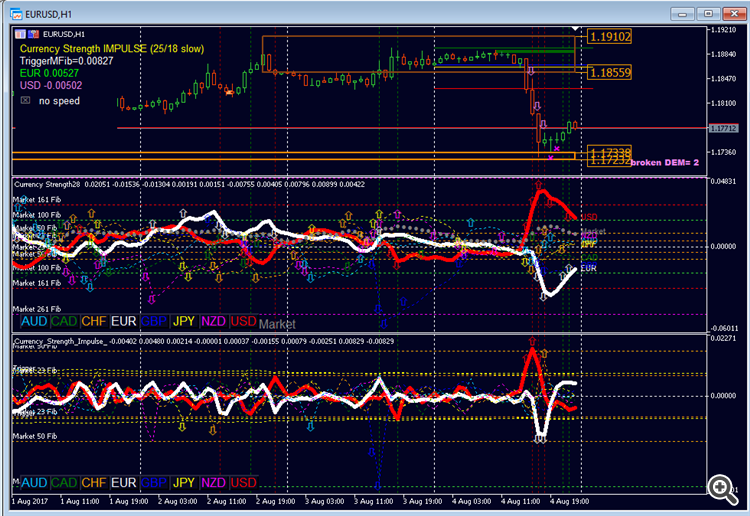This screenshot has width=750, height=516.
Task: Click NZD button in the Strength Impulse panel
Action: point(213,483)
